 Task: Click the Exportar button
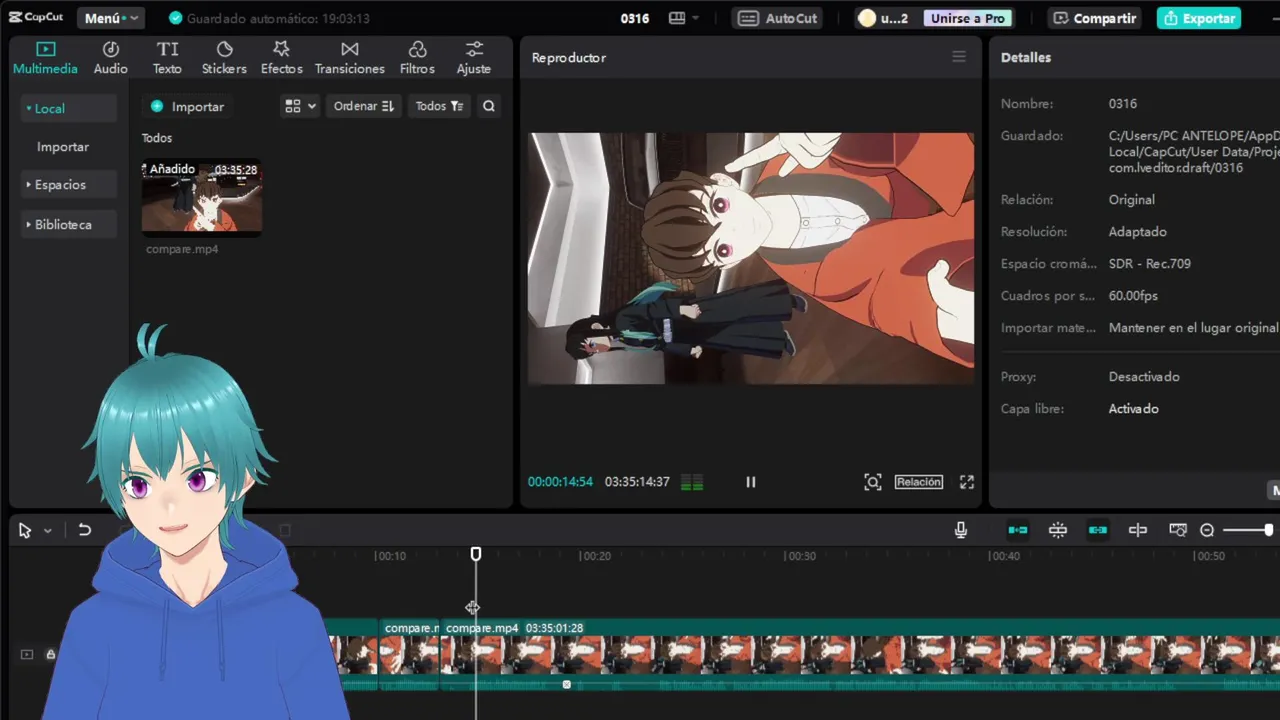tap(1199, 18)
